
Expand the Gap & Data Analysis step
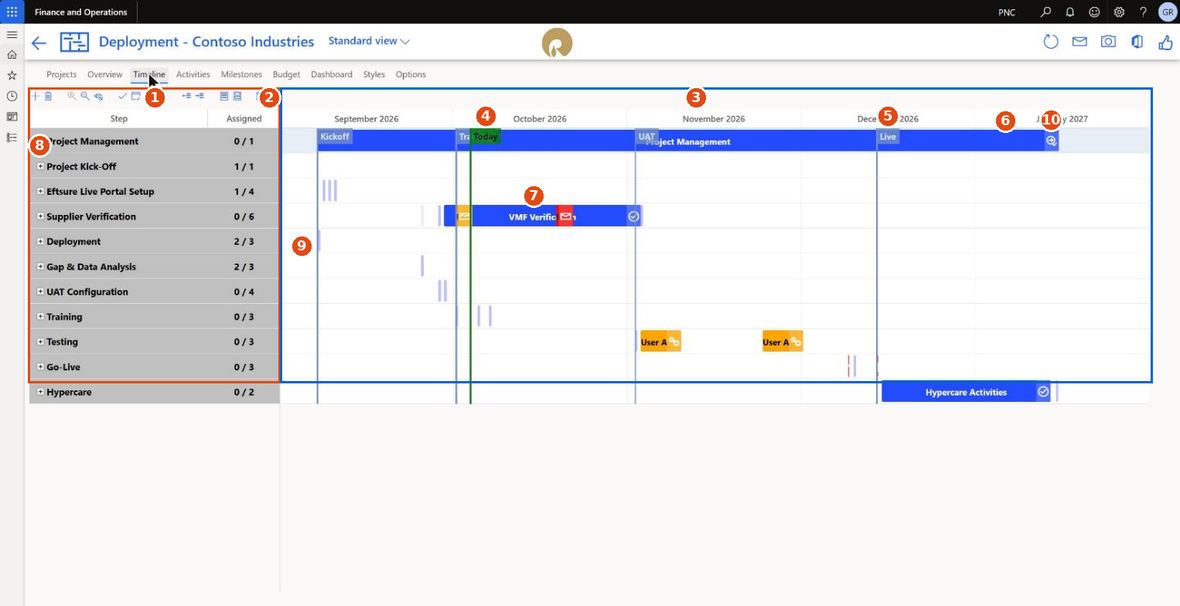coord(41,266)
